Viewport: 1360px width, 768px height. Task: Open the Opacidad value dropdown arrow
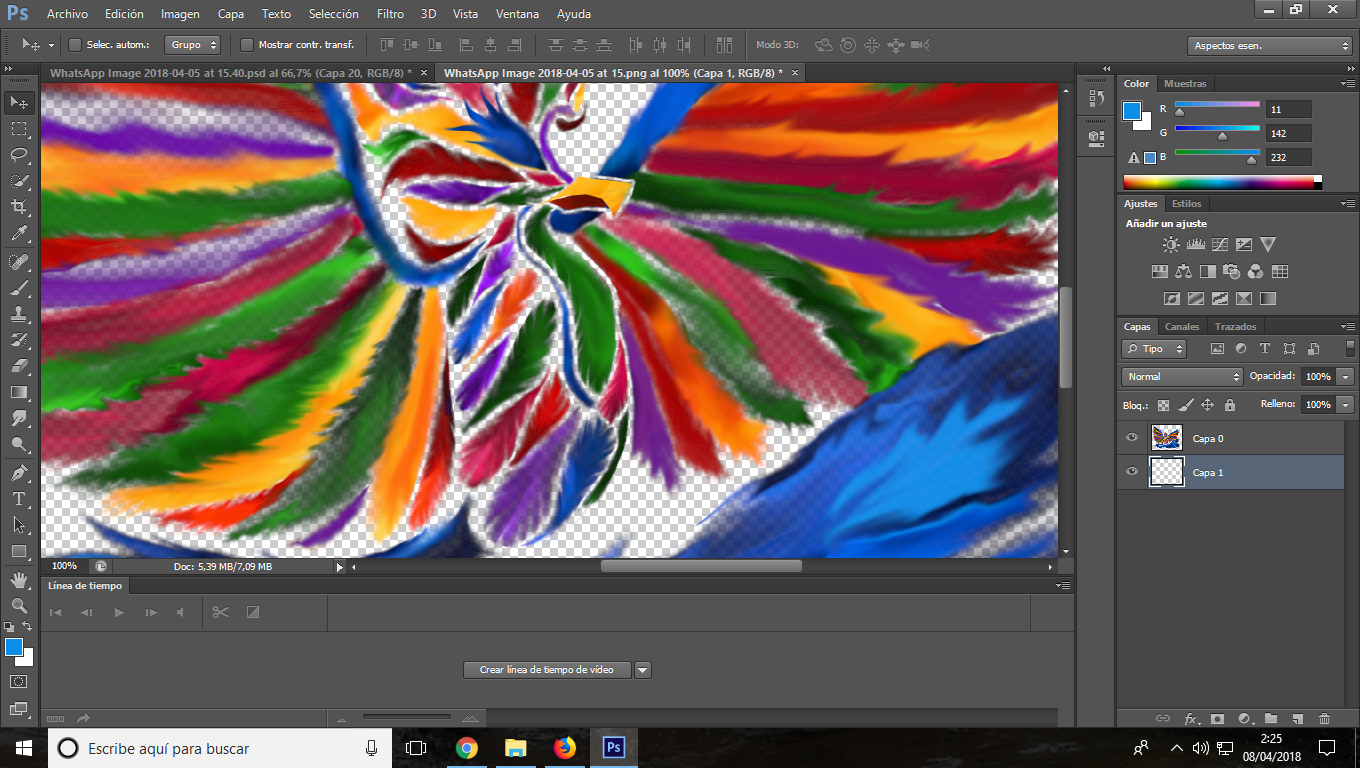click(x=1345, y=377)
